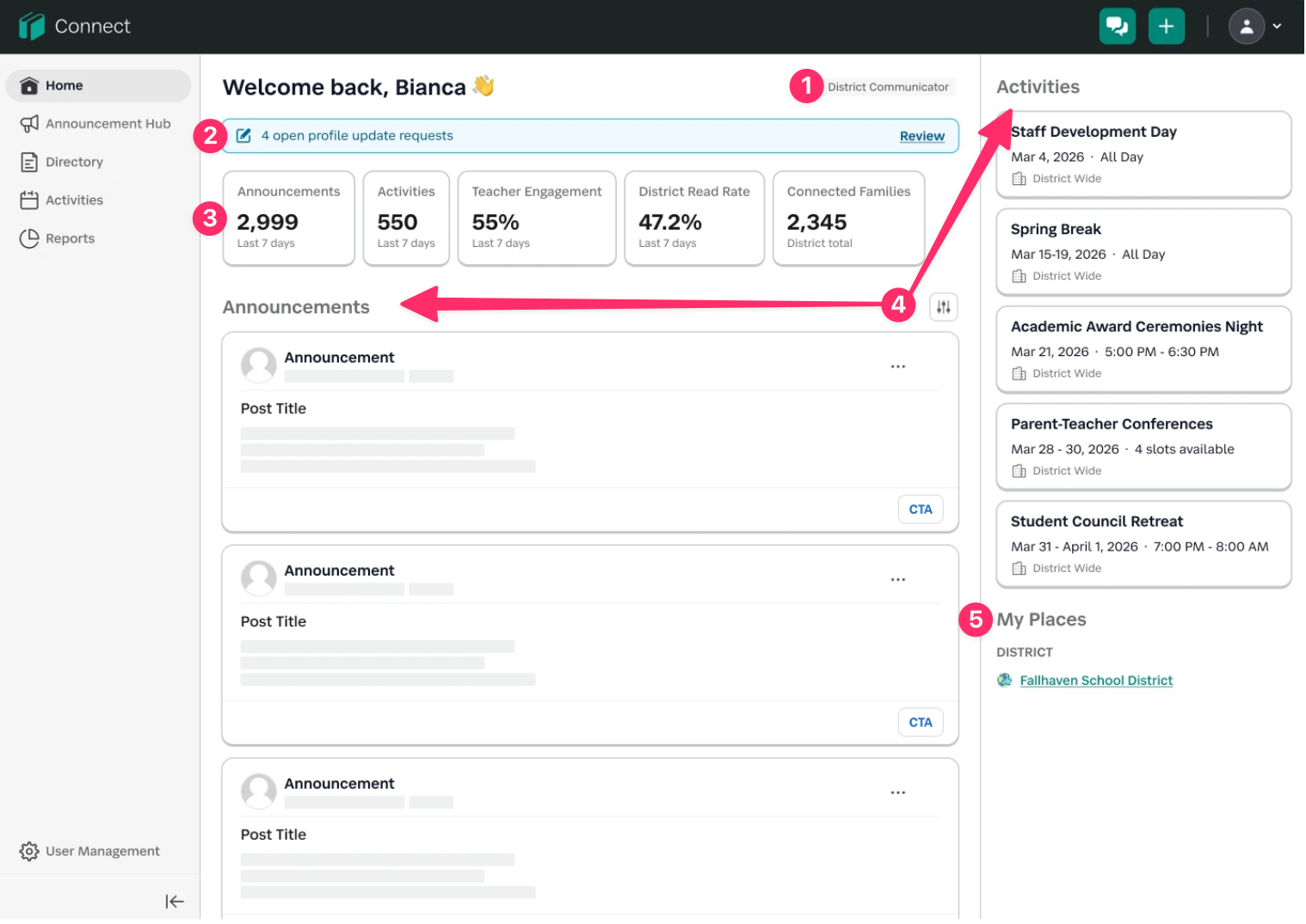Viewport: 1306px width, 924px height.
Task: Open Parent-Teacher Conferences activity card
Action: click(x=1144, y=447)
